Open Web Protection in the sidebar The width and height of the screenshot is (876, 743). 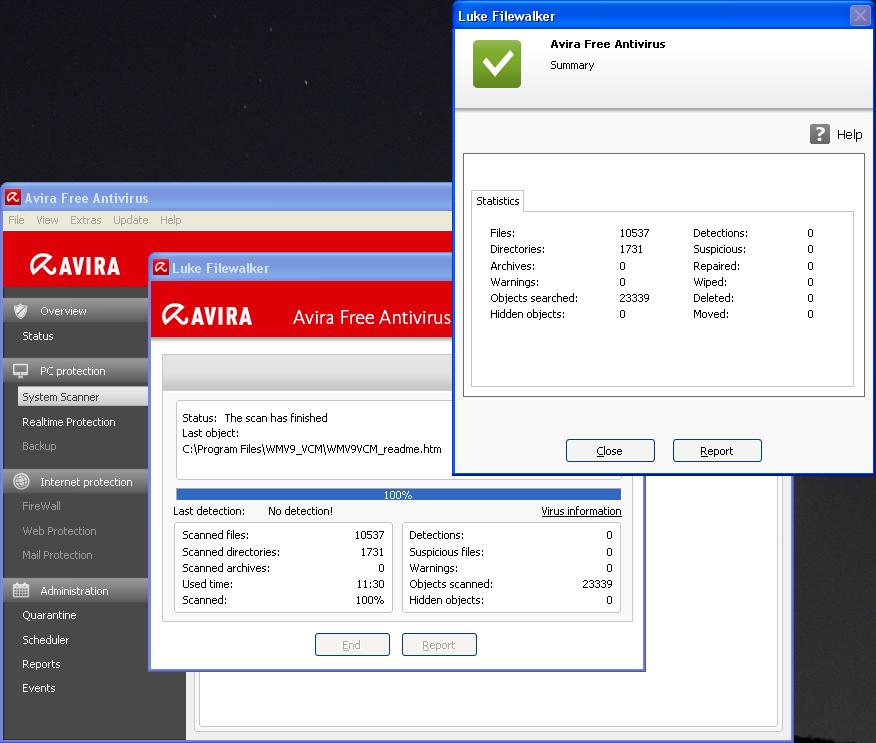pos(59,531)
